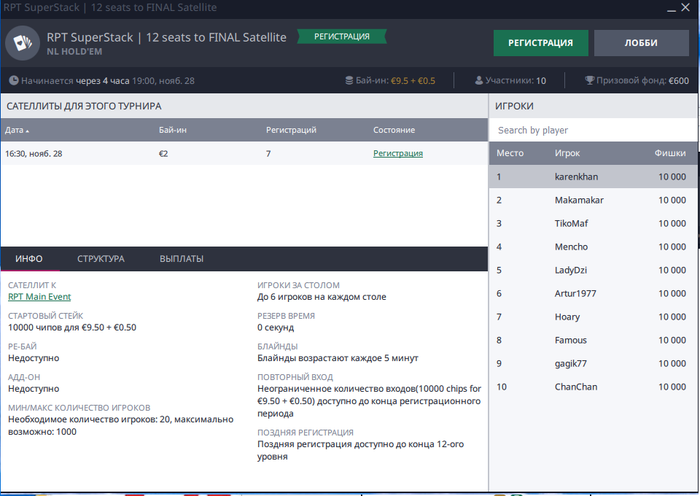Click the chips icon next to Бай-ин
This screenshot has width=700, height=496.
(349, 80)
